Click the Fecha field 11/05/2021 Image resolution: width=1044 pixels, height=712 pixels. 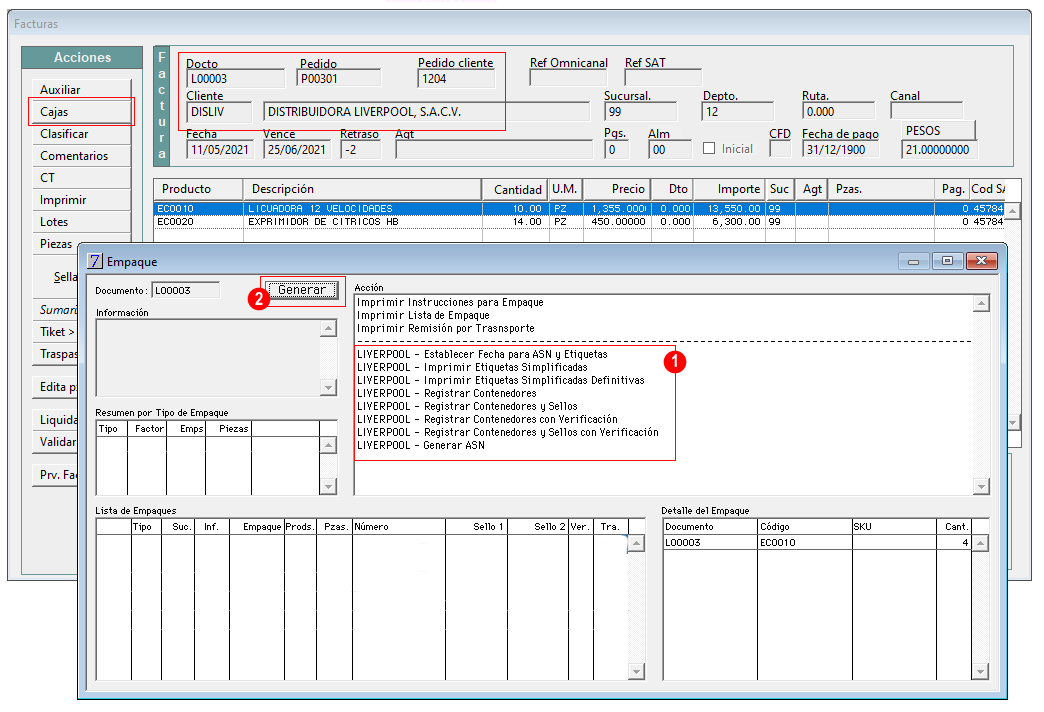point(220,150)
